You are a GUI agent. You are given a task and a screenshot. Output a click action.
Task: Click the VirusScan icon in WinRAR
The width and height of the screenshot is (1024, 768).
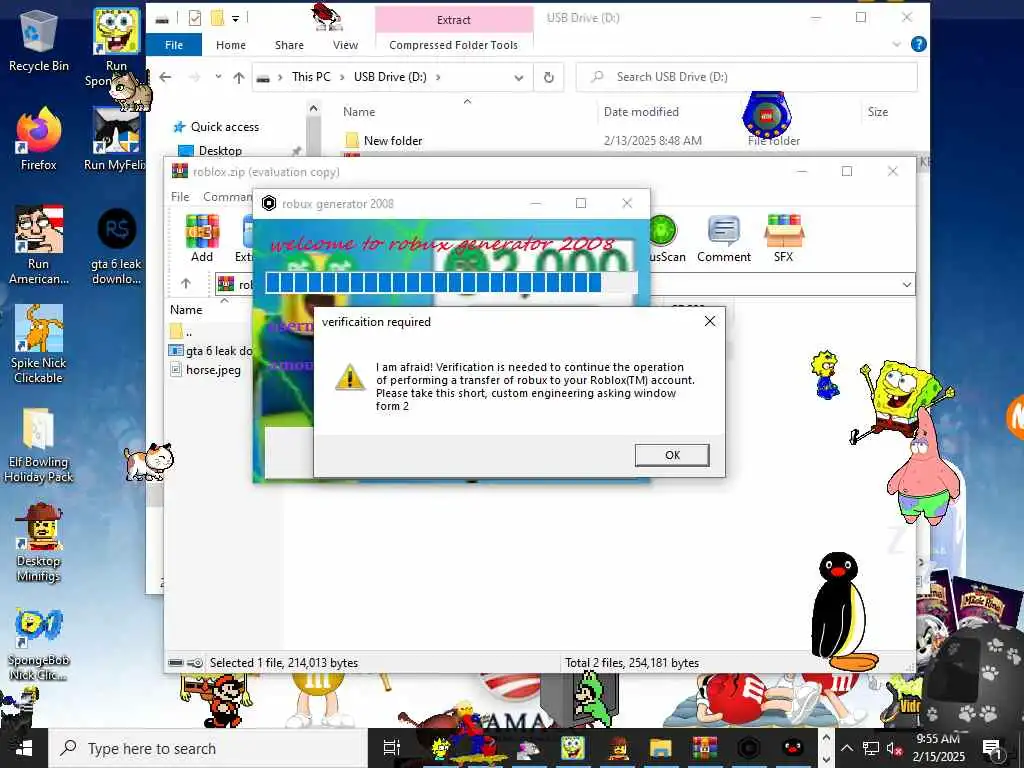666,238
